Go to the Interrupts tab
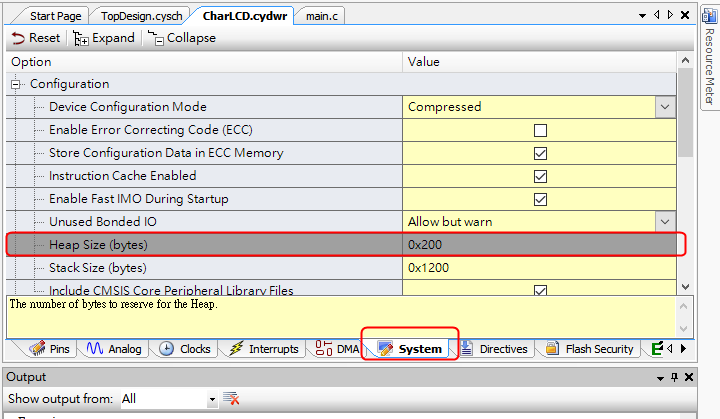The image size is (720, 419). coord(264,349)
